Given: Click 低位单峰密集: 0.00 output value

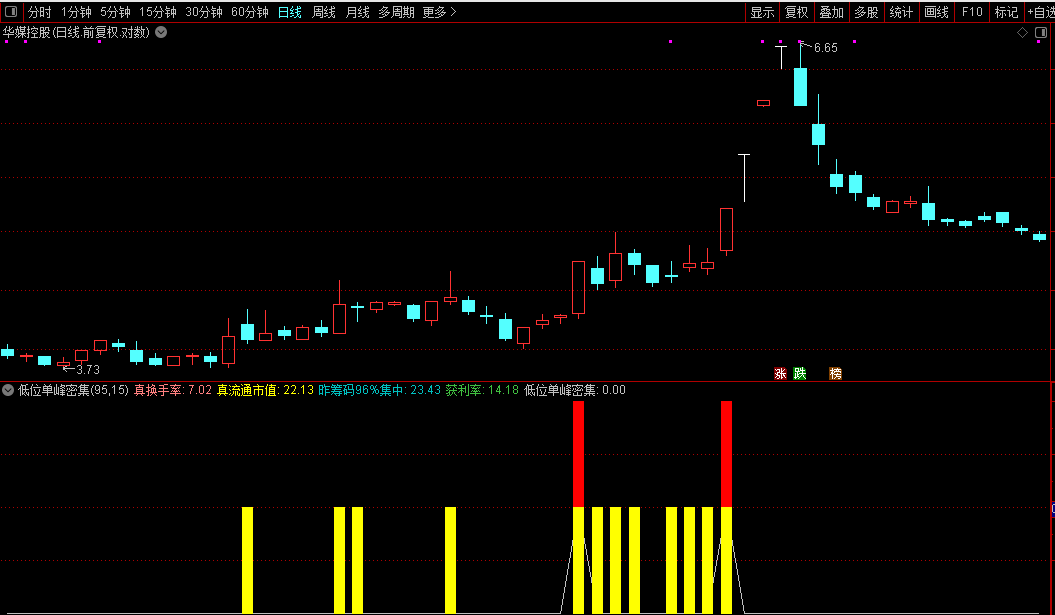Looking at the screenshot, I should point(575,390).
